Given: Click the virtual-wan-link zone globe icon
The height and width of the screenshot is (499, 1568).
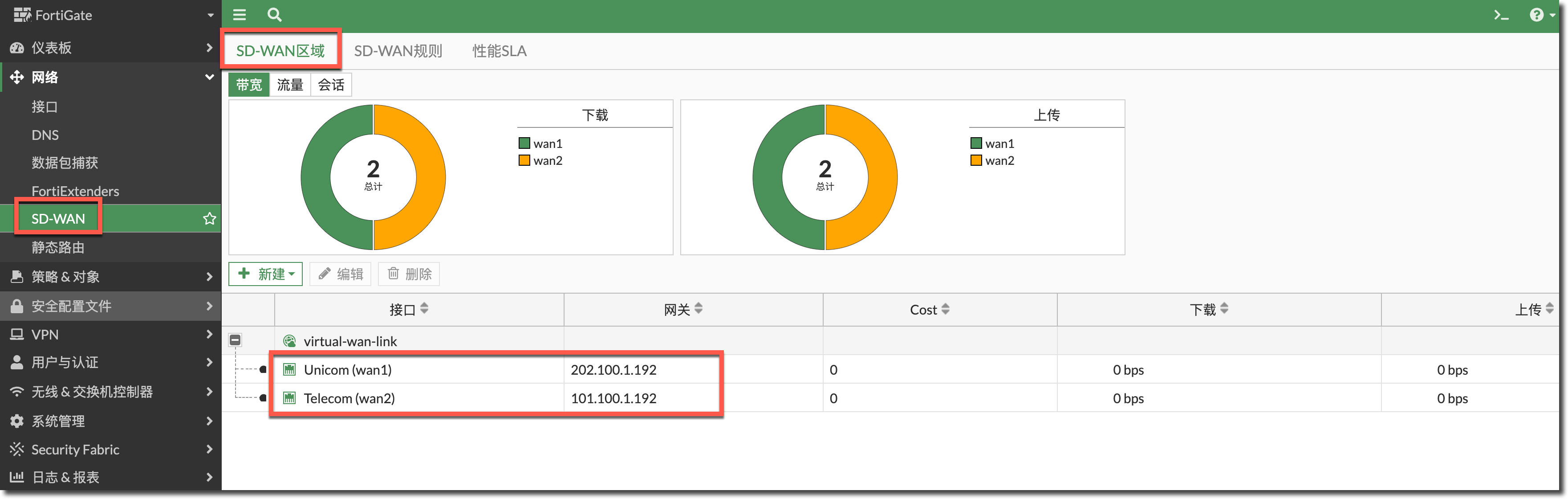Looking at the screenshot, I should tap(290, 341).
